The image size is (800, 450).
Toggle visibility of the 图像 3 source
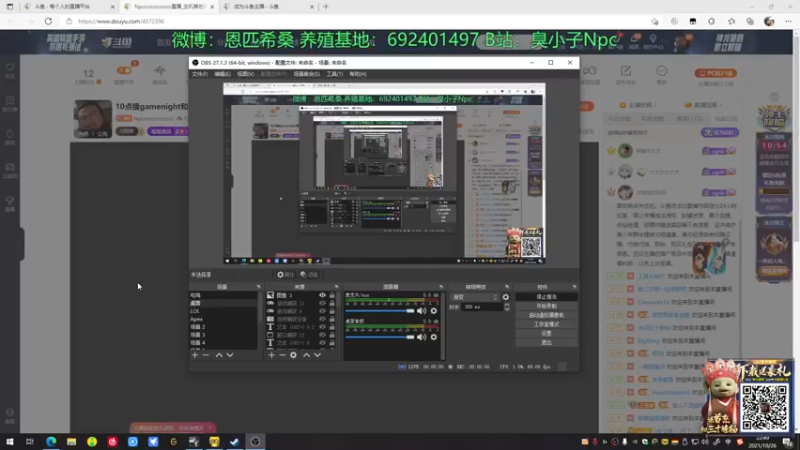[x=322, y=295]
